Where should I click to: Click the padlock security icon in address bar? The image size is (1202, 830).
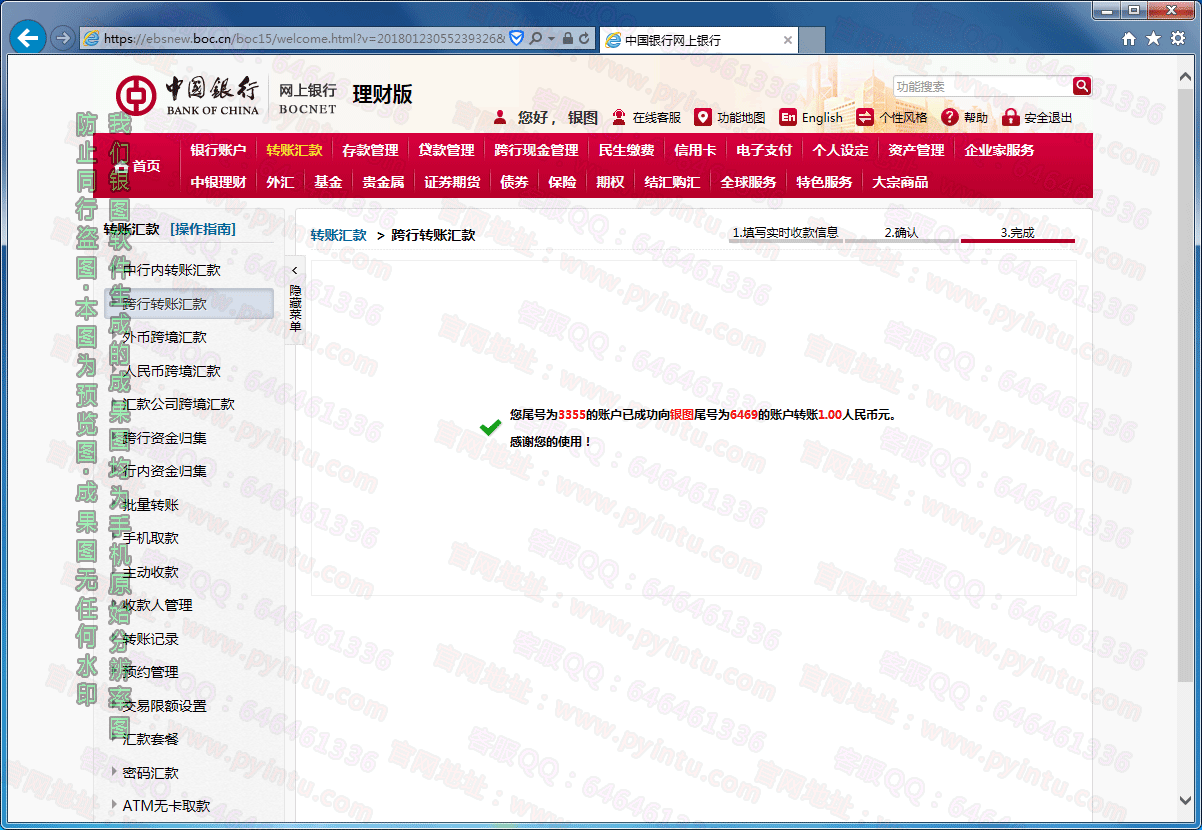[567, 38]
